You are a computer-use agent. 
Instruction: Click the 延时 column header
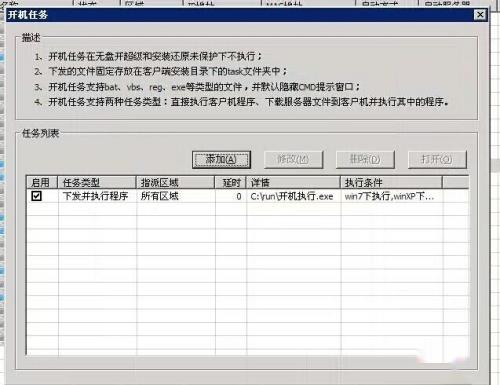(230, 182)
